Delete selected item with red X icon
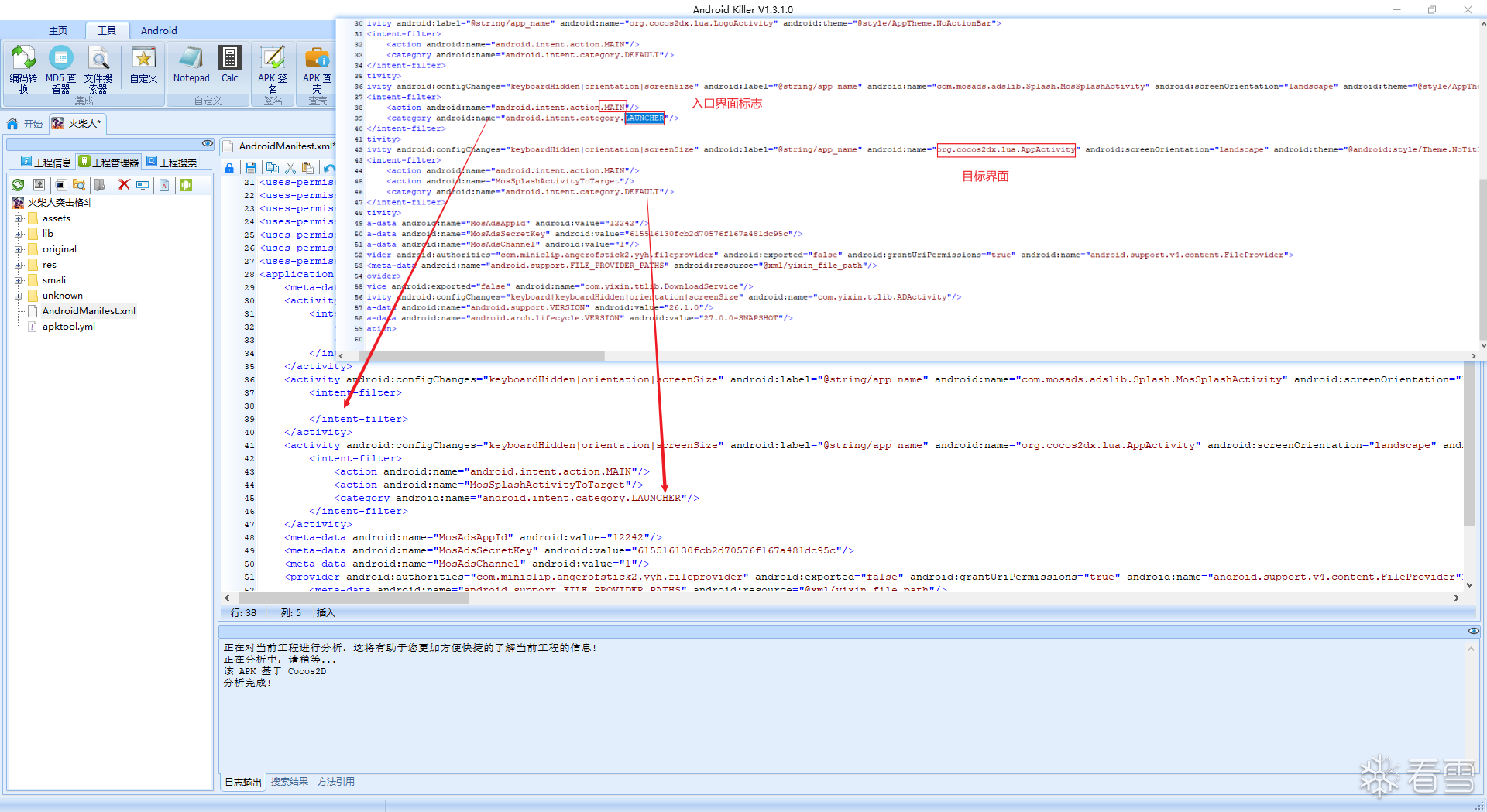This screenshot has width=1487, height=812. pos(124,185)
